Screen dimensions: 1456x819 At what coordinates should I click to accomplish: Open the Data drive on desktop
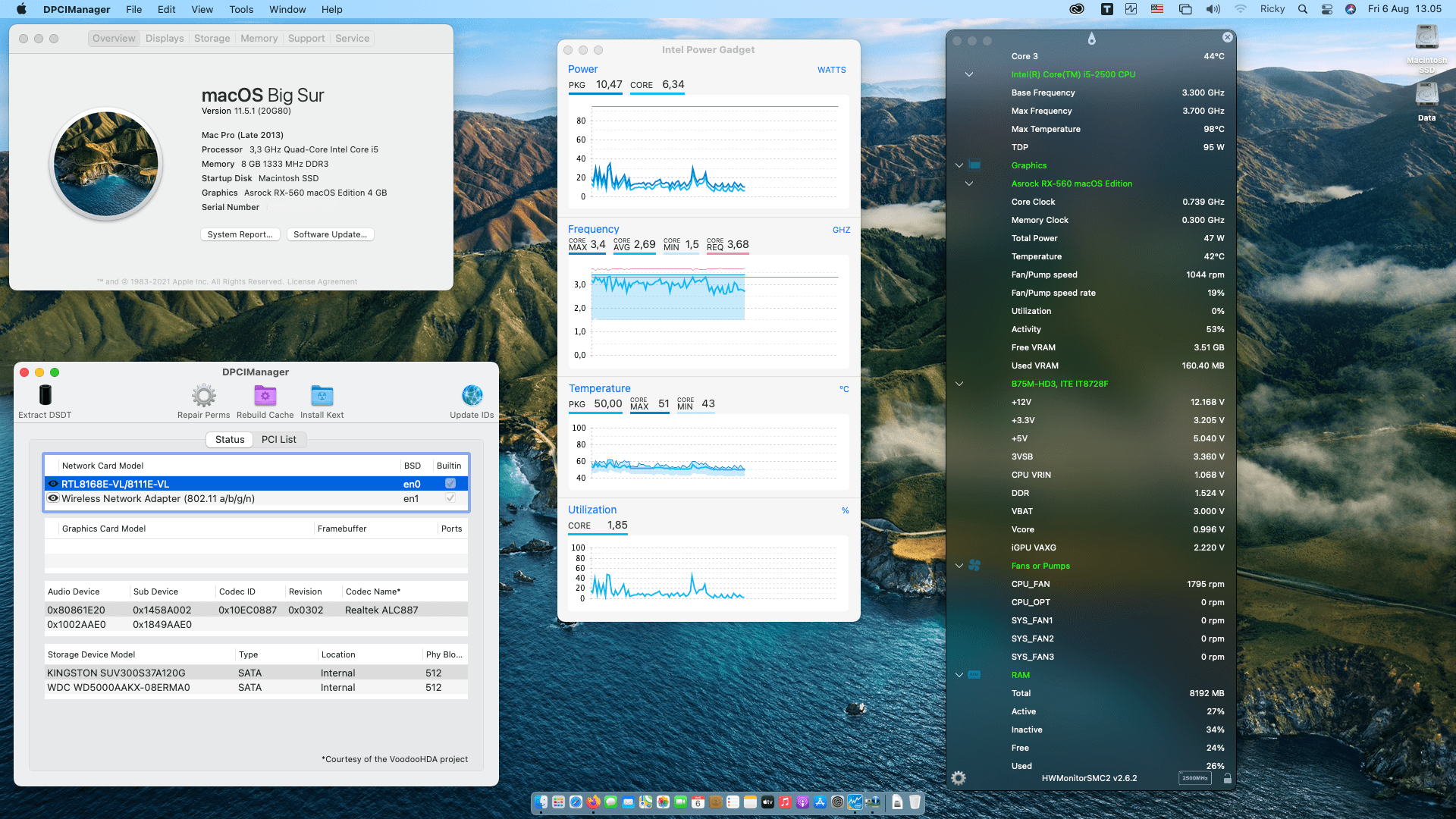[1426, 95]
